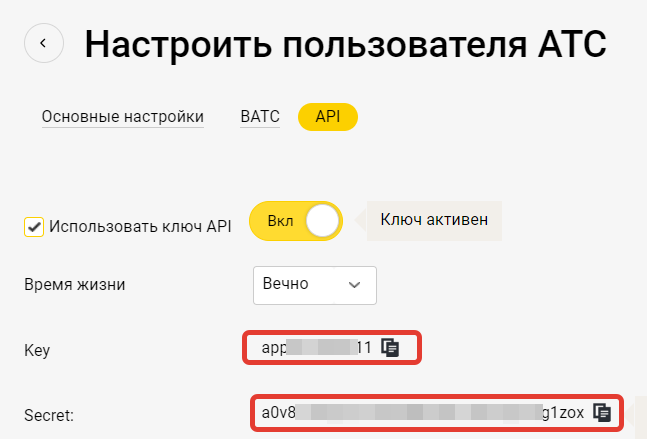Switch to the 'ВАТС' tab
Viewport: 647px width, 439px height.
[x=260, y=117]
